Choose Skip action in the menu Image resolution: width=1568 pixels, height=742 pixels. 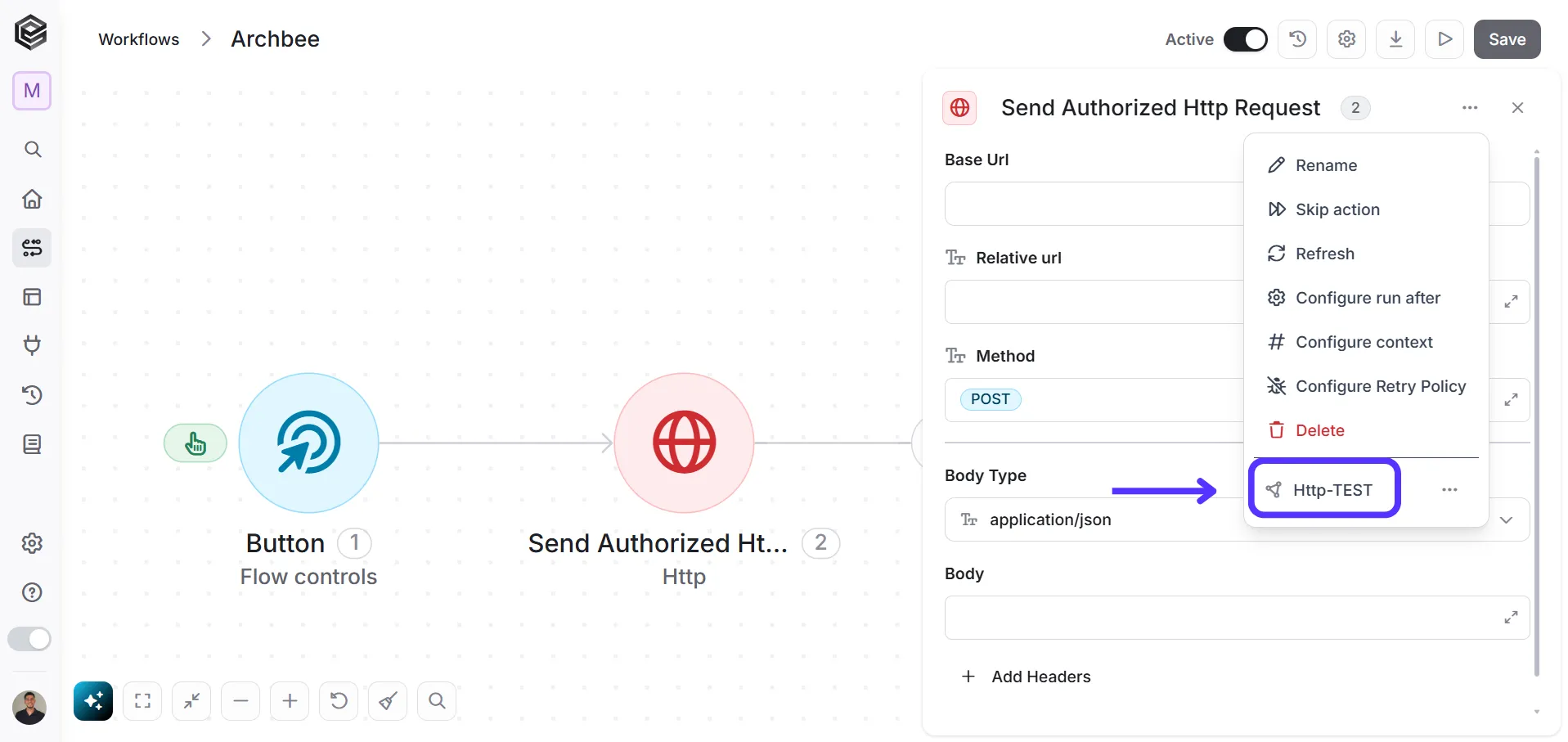1366,209
